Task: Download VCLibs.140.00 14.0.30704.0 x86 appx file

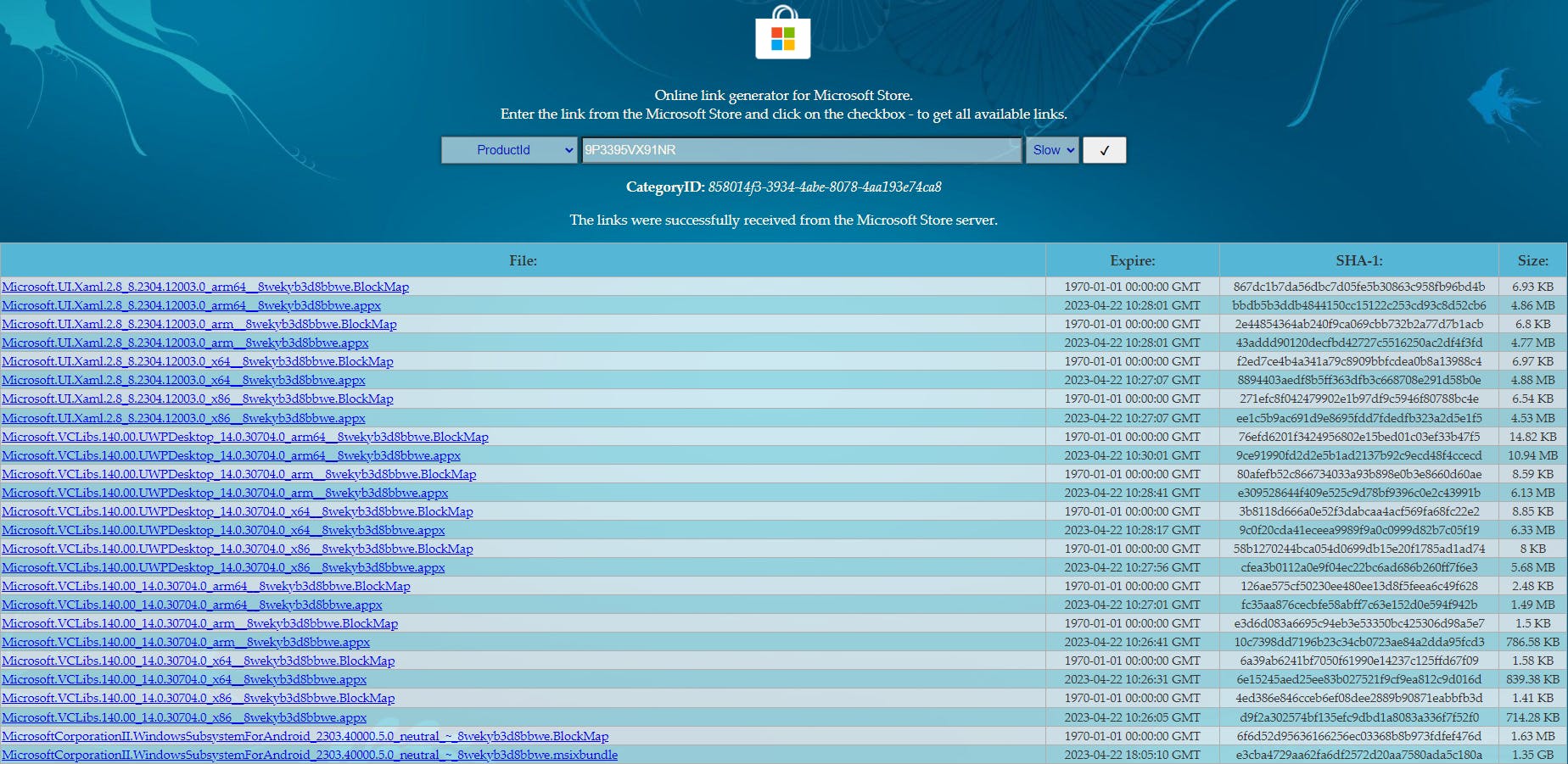Action: point(184,717)
